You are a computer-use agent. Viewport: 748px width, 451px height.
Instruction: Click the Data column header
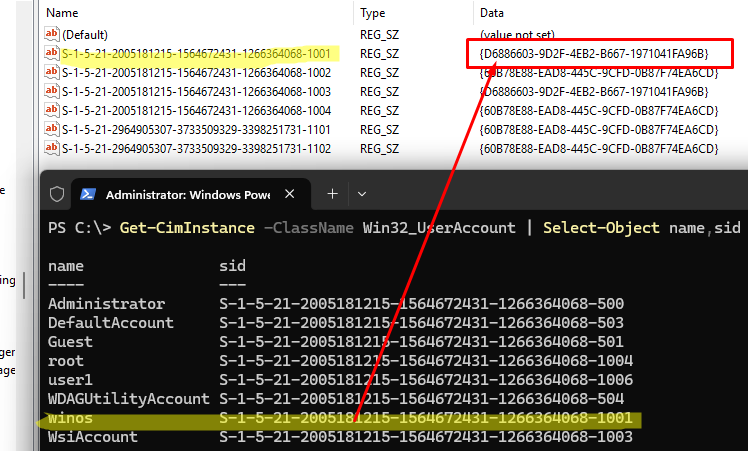(492, 13)
